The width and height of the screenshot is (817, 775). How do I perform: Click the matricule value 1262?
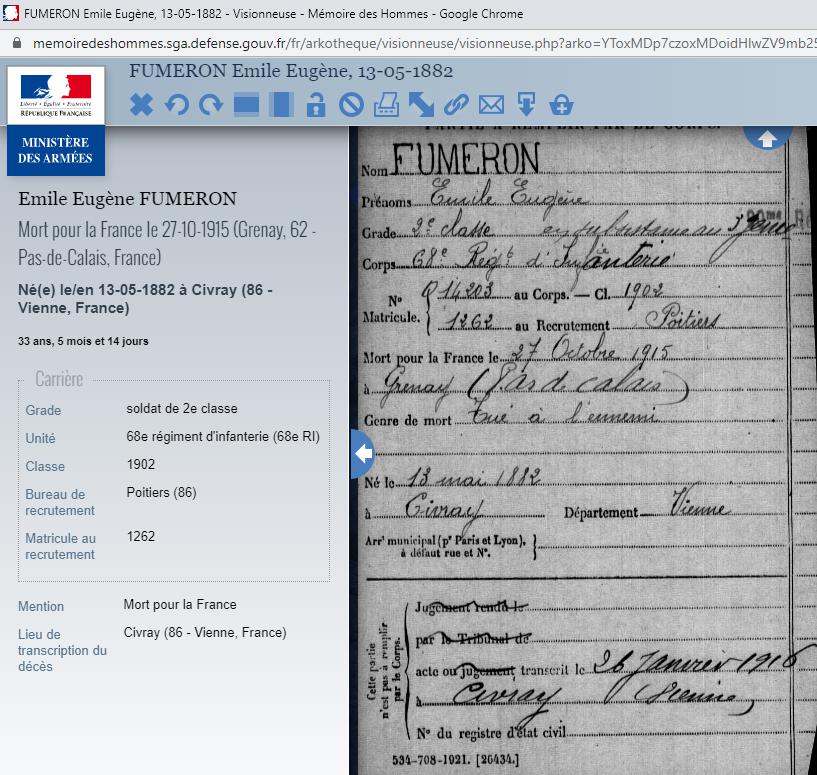141,536
